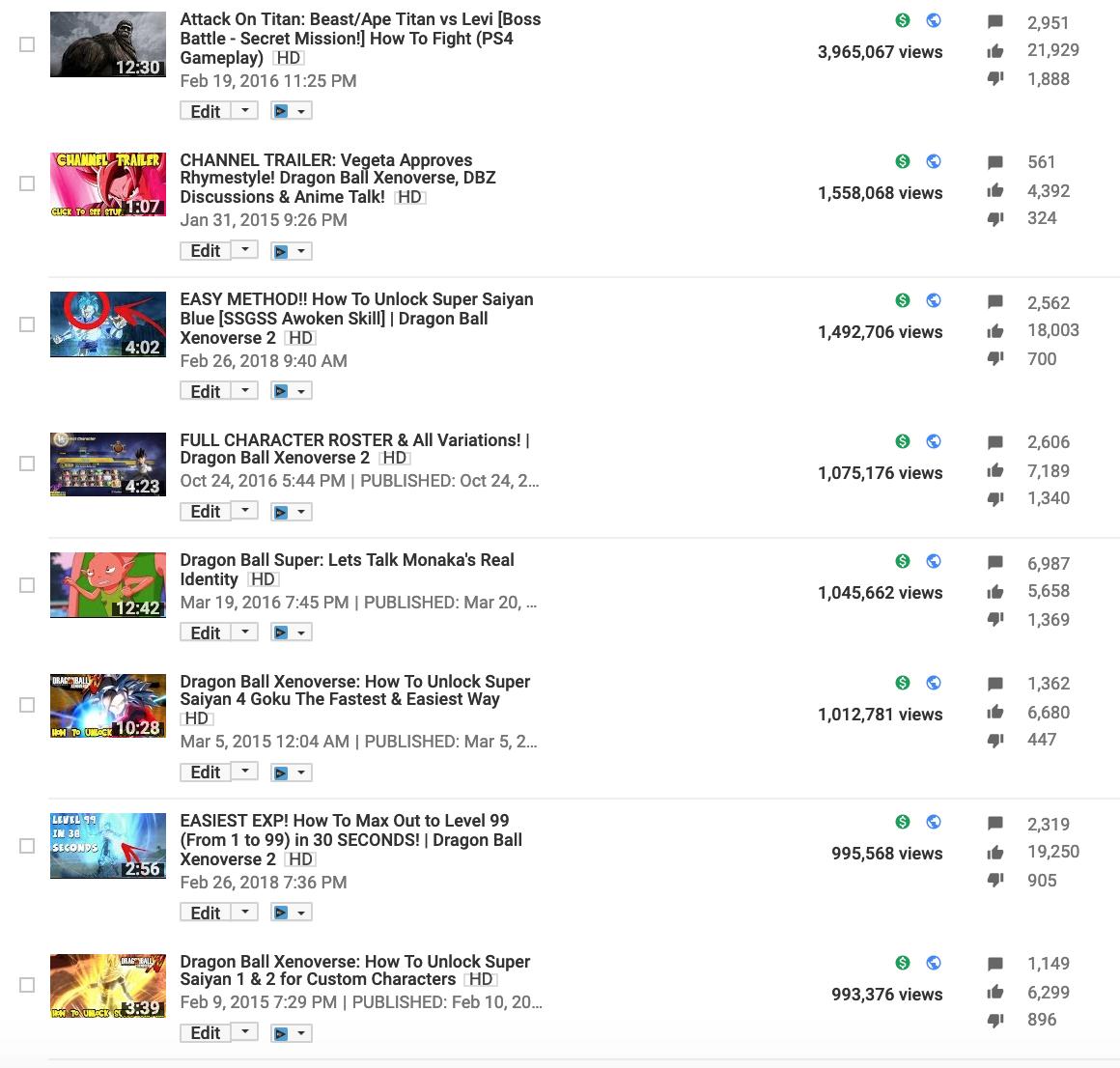Click thumbs-up icon for Super Saiyan 4 Goku video

click(995, 712)
